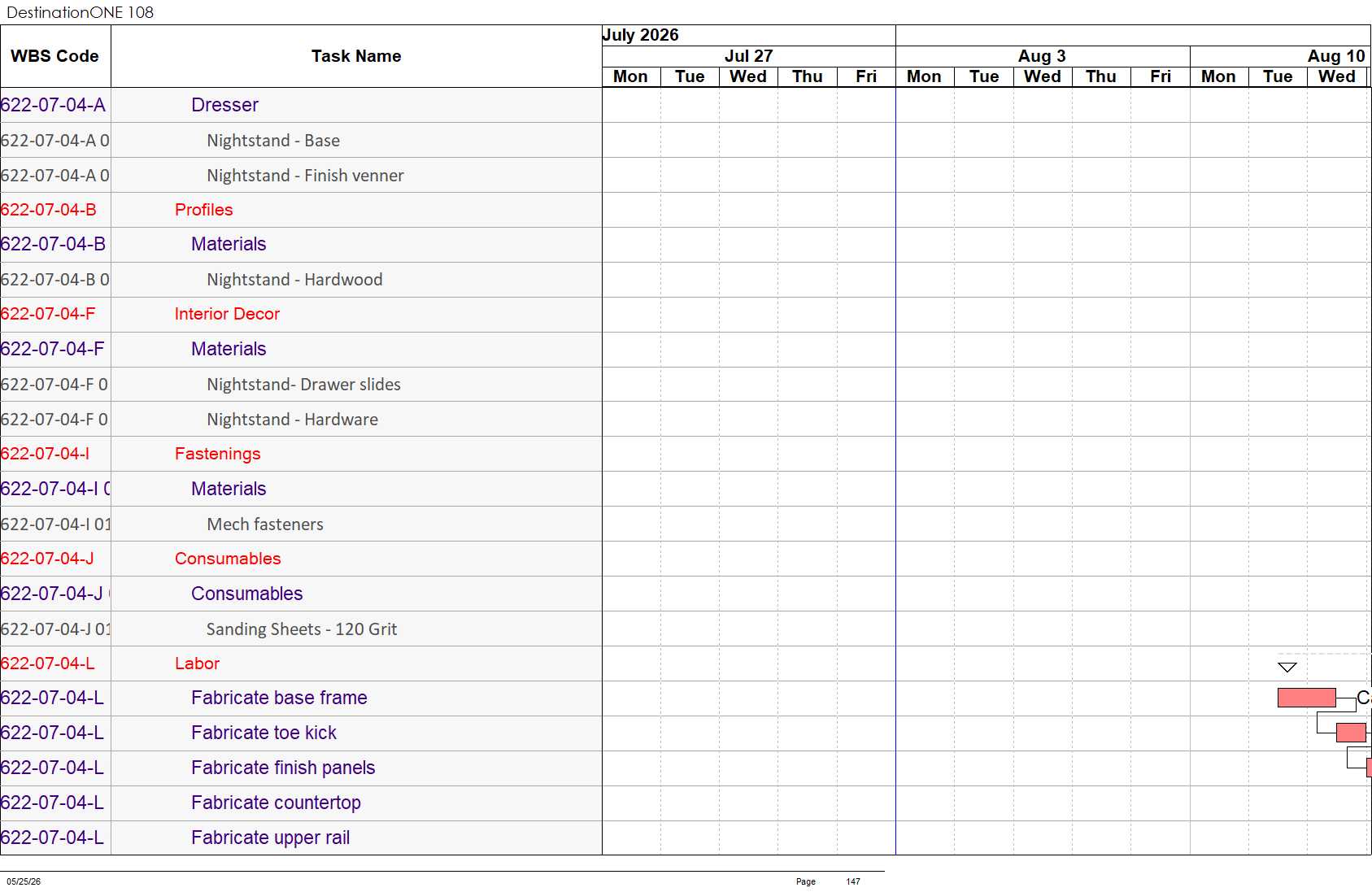The image size is (1372, 892).
Task: Select the Mech fasteners task
Action: pyautogui.click(x=265, y=524)
